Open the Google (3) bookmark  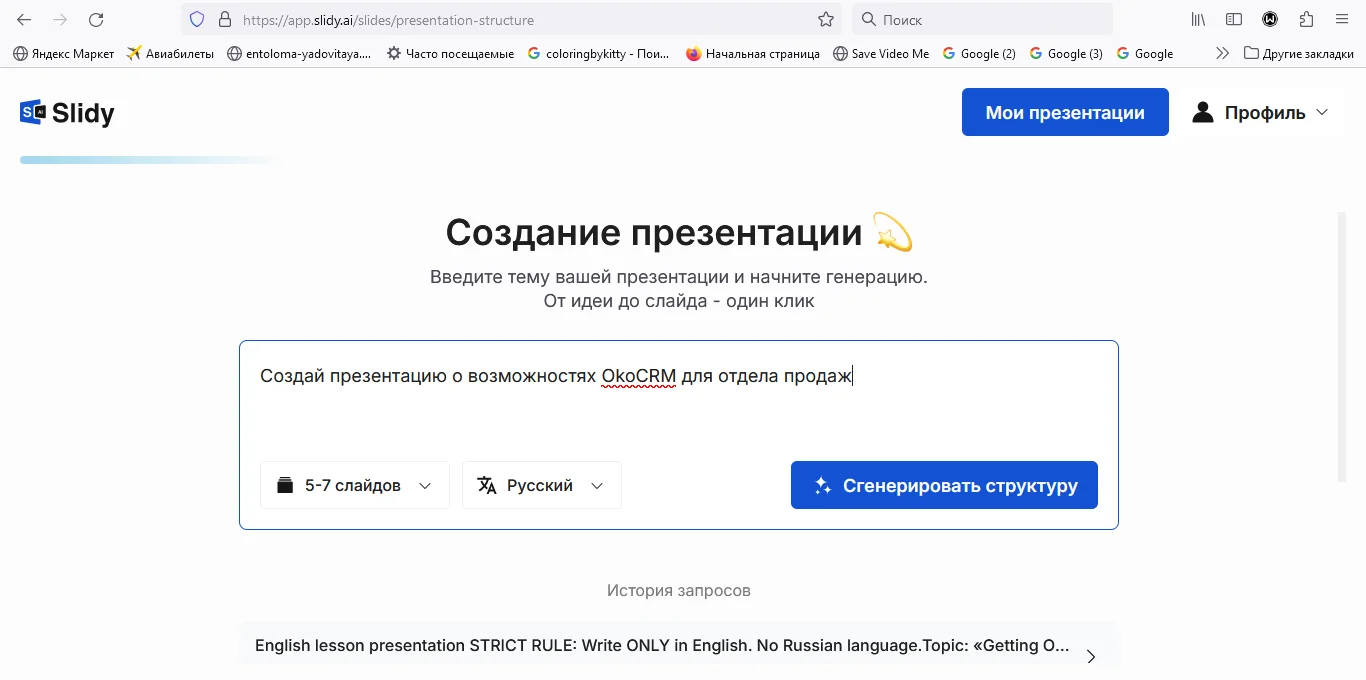tap(1066, 53)
